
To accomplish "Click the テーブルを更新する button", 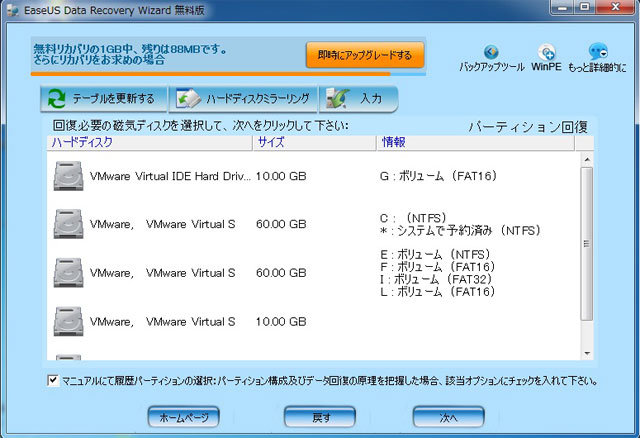I will click(104, 99).
